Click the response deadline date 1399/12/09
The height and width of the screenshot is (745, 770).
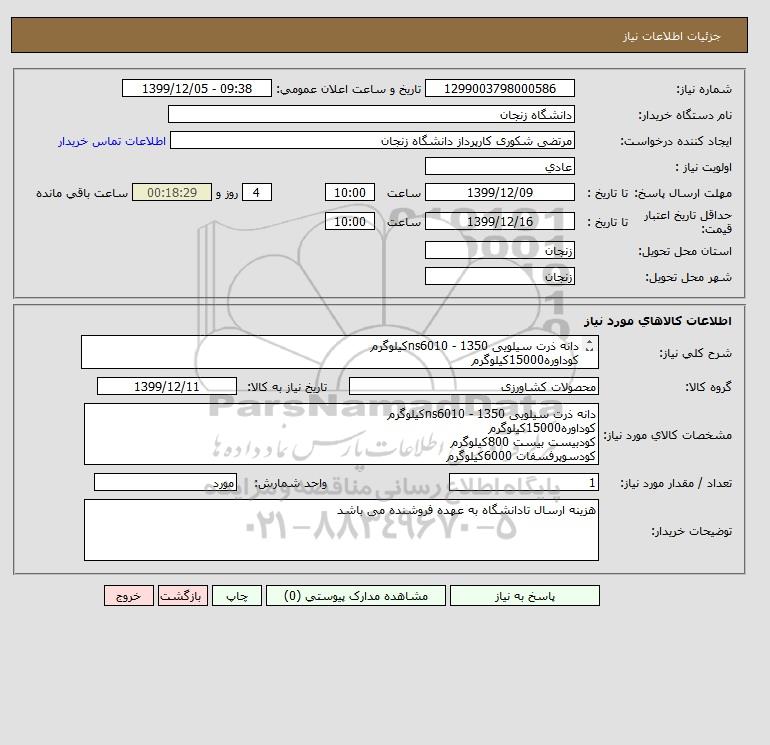point(499,193)
